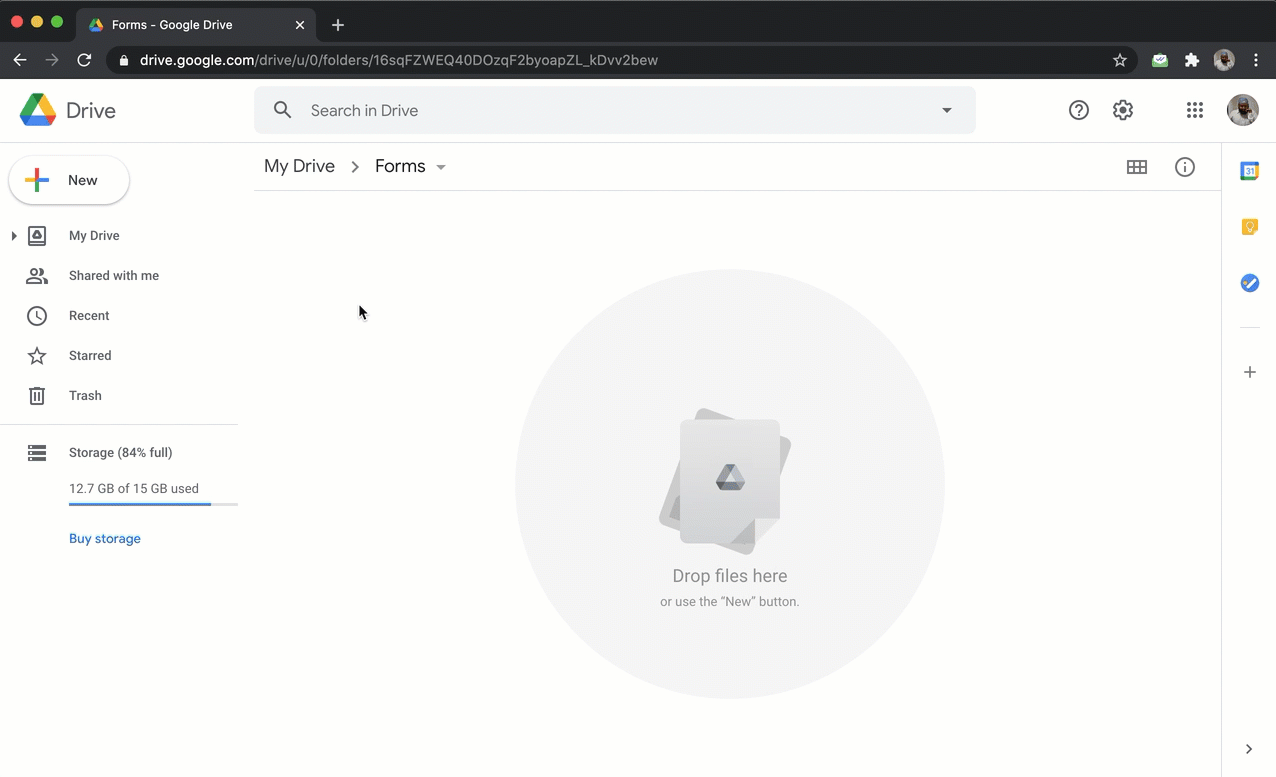Switch to grid layout view
Viewport: 1276px width, 777px height.
[x=1136, y=167]
